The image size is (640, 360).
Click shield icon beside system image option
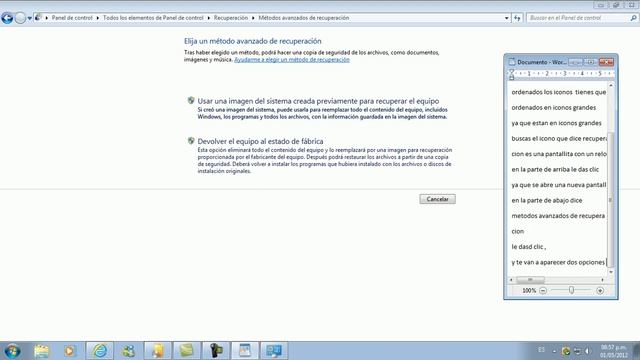pyautogui.click(x=191, y=100)
